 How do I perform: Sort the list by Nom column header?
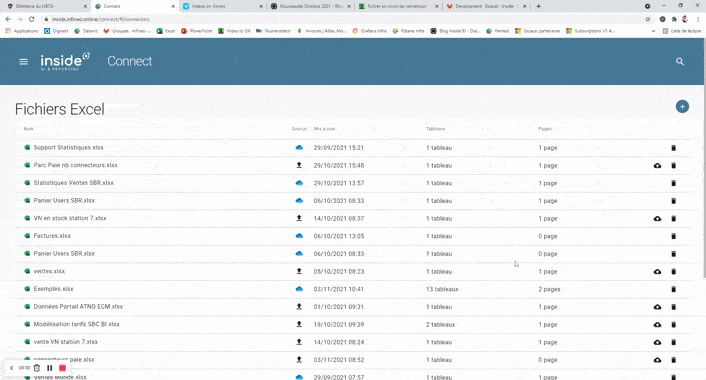point(28,129)
